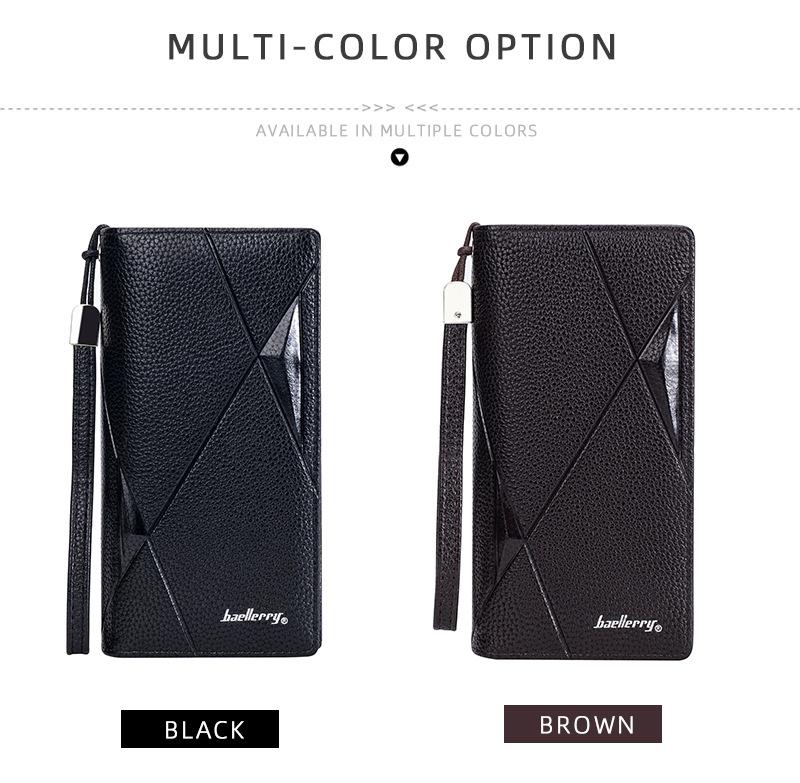Click the Available in Multiple Colors subtitle

pos(396,131)
